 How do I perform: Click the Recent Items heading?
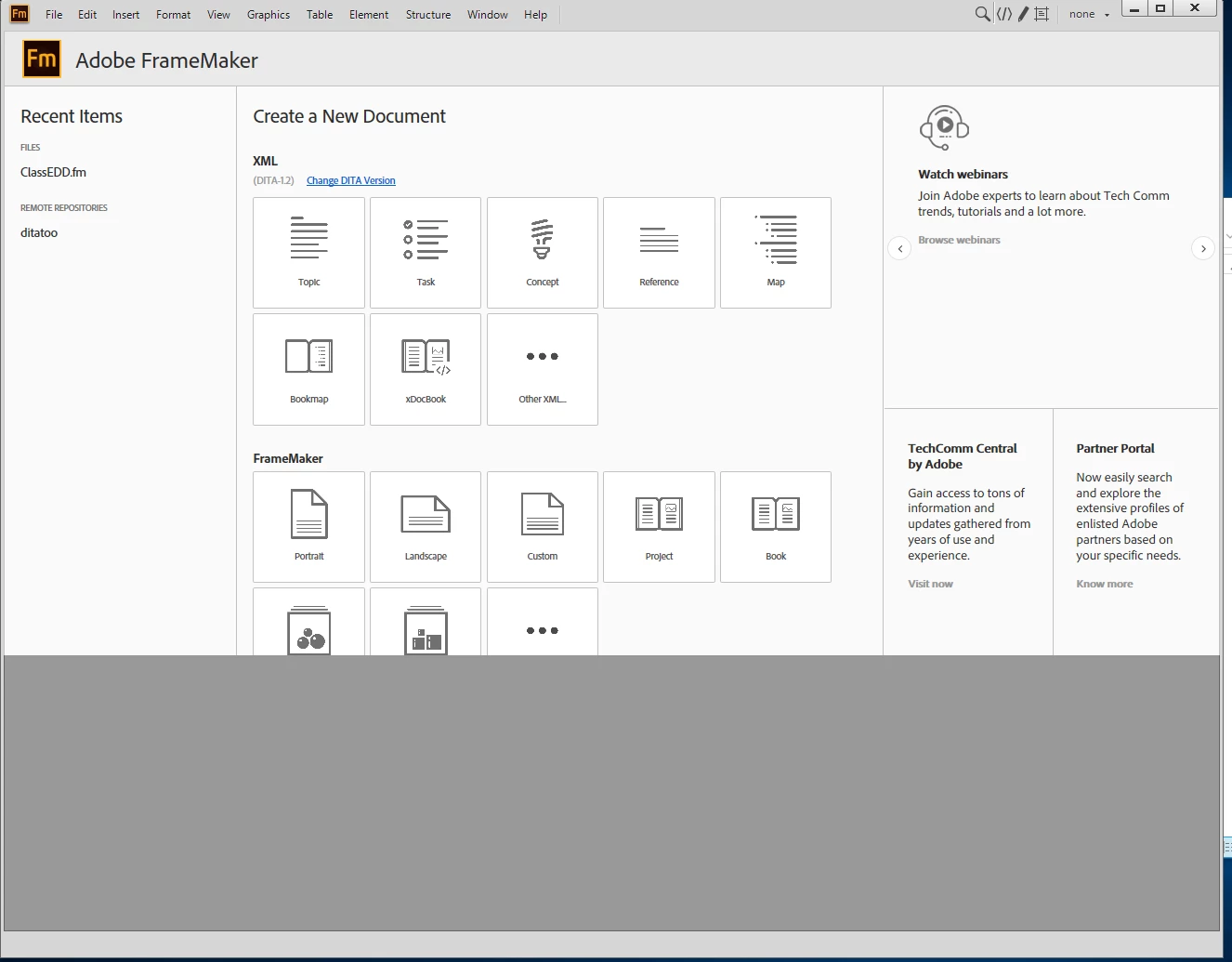pyautogui.click(x=72, y=116)
